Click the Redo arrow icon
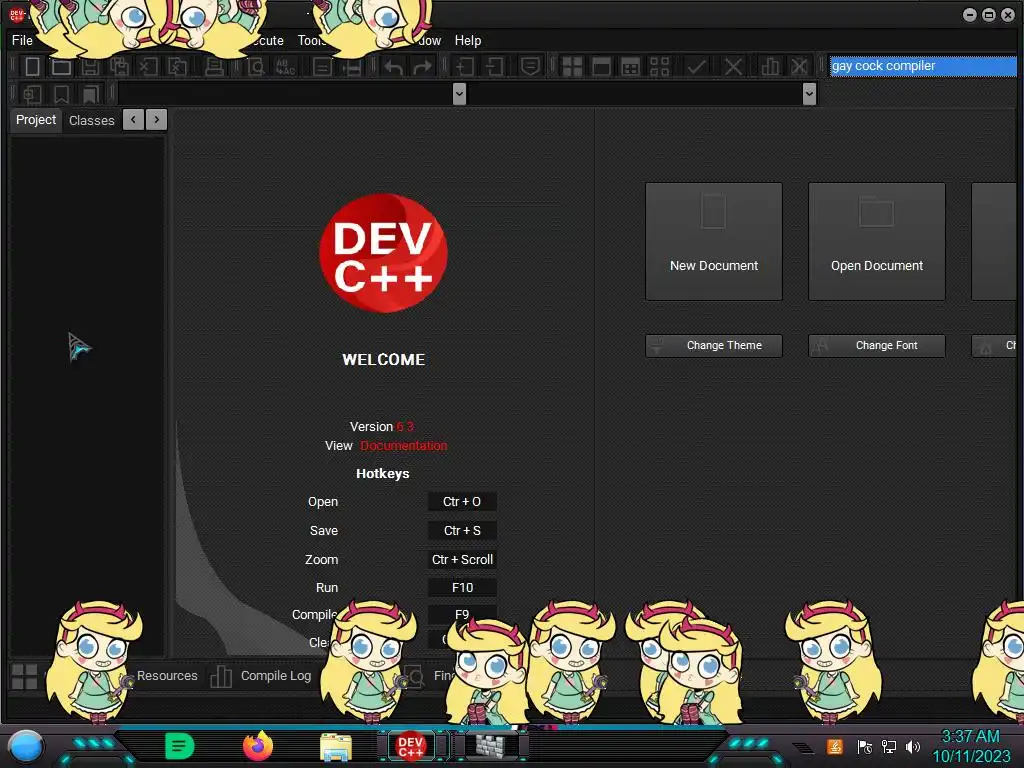The height and width of the screenshot is (768, 1024). point(423,67)
